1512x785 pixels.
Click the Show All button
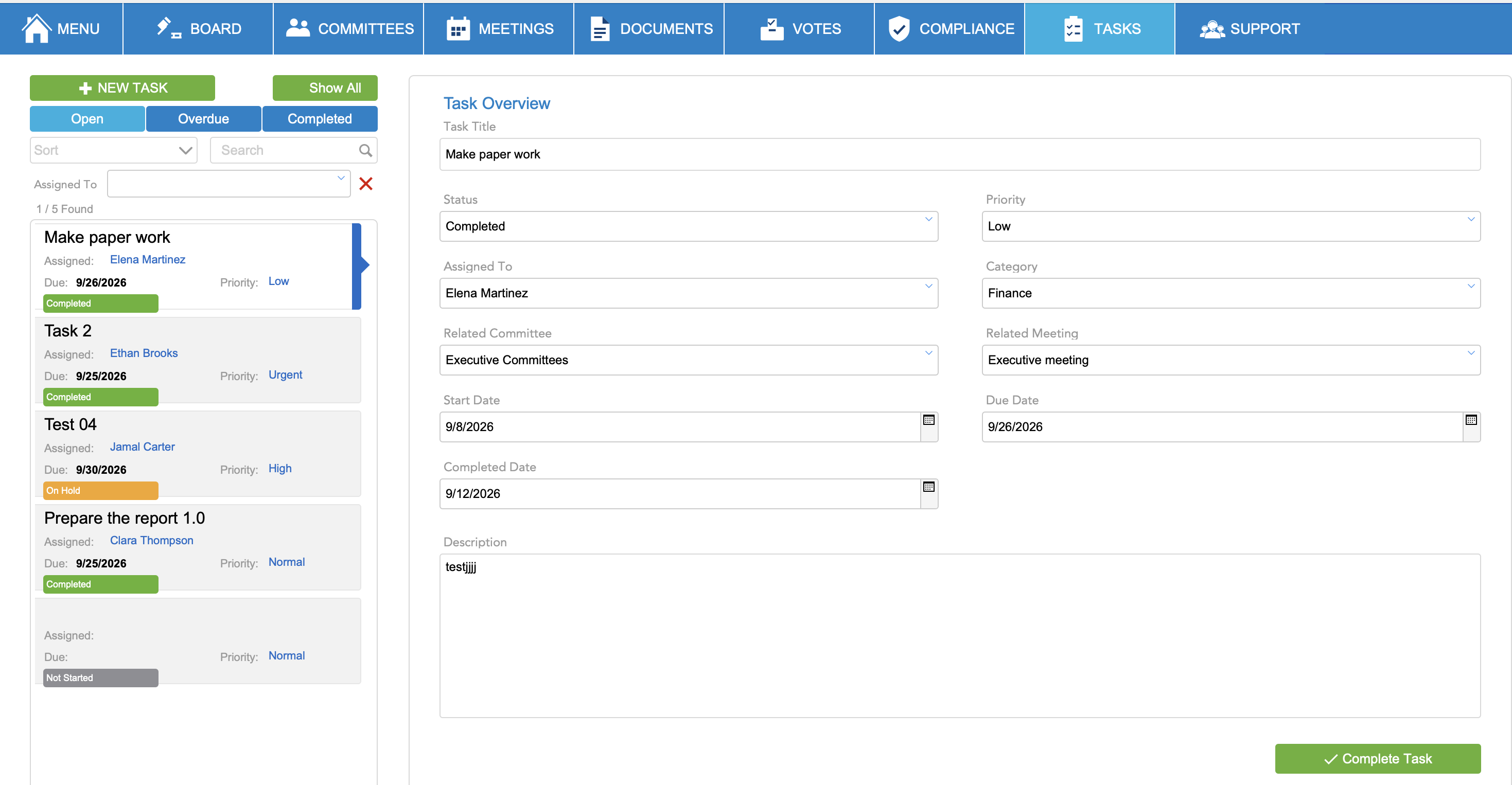coord(325,88)
